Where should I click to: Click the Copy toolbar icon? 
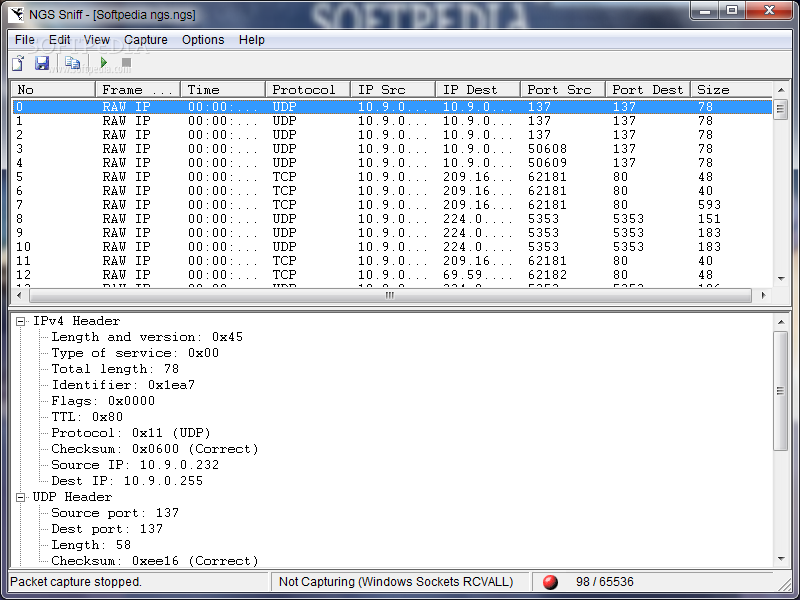click(72, 63)
